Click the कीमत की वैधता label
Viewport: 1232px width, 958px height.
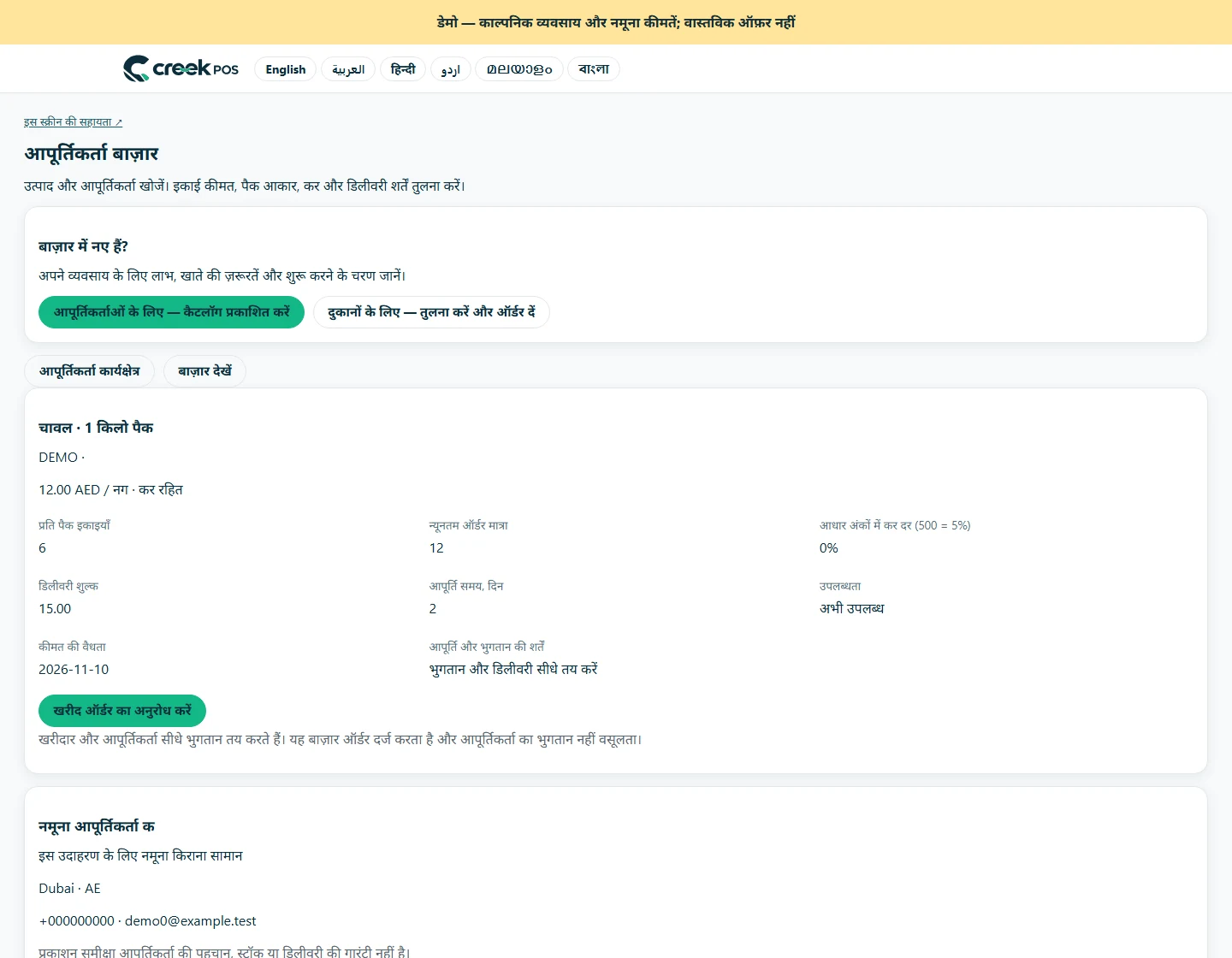pyautogui.click(x=73, y=647)
